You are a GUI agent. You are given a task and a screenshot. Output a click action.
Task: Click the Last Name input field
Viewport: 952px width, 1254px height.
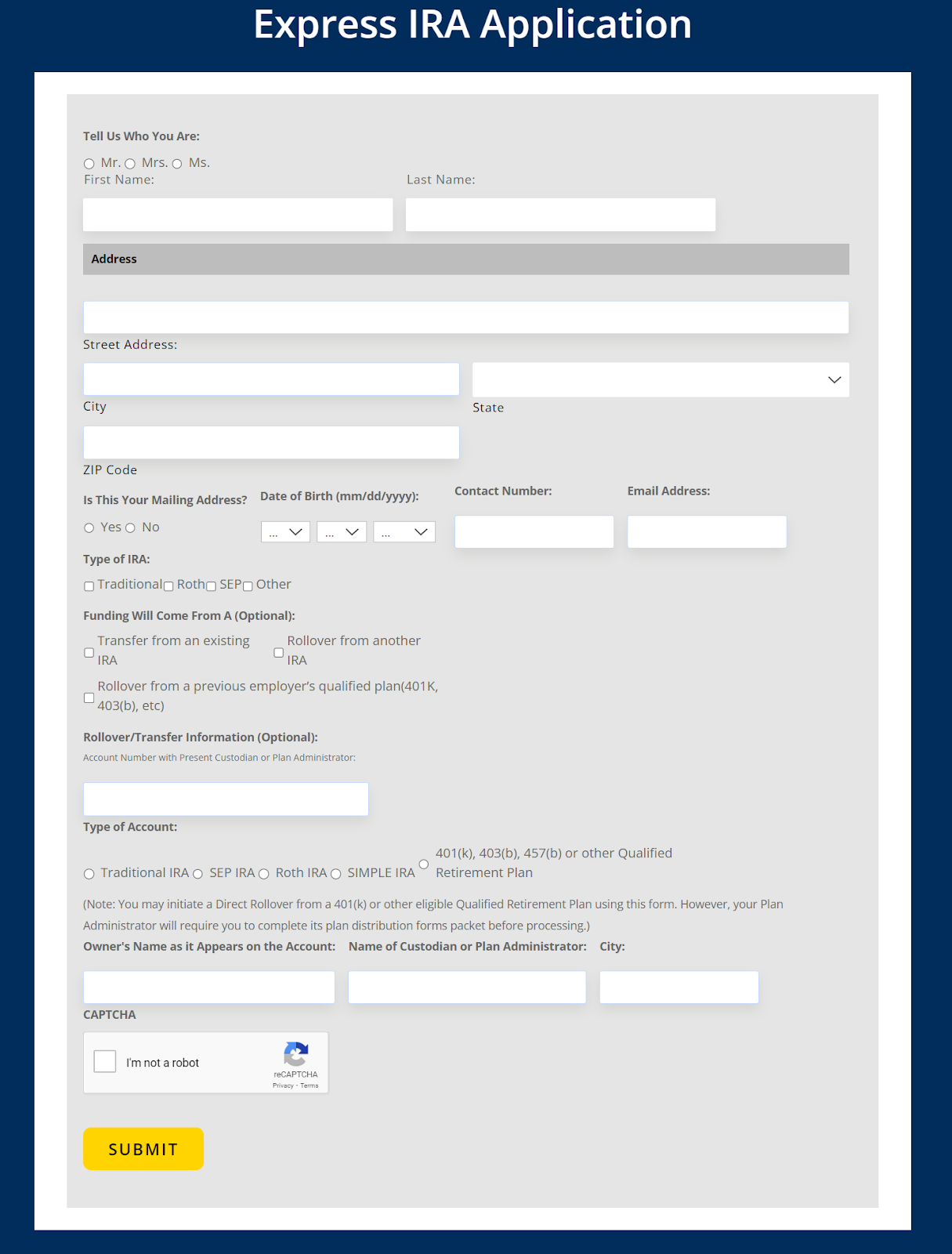(x=560, y=215)
